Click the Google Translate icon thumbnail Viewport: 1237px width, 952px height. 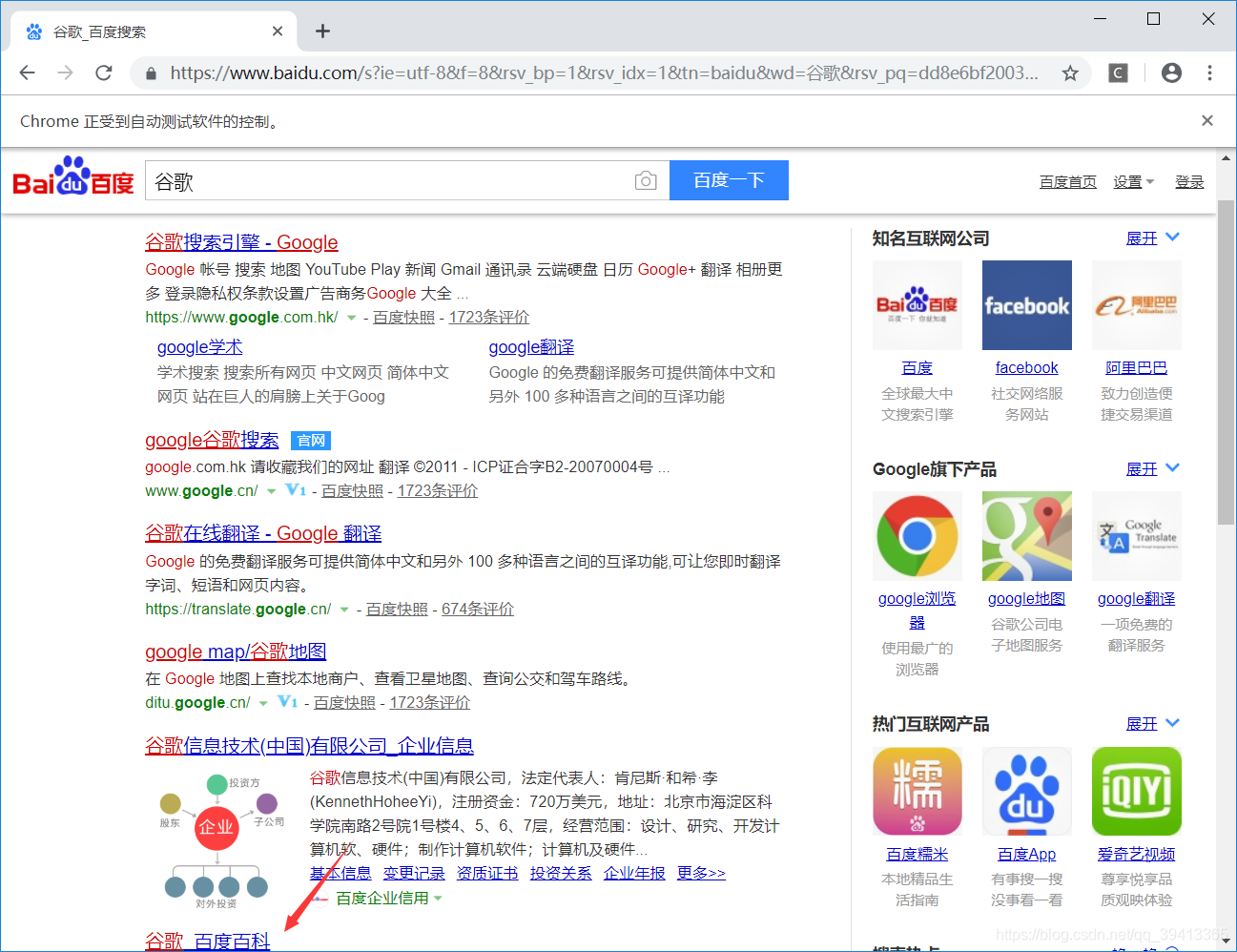coord(1137,536)
